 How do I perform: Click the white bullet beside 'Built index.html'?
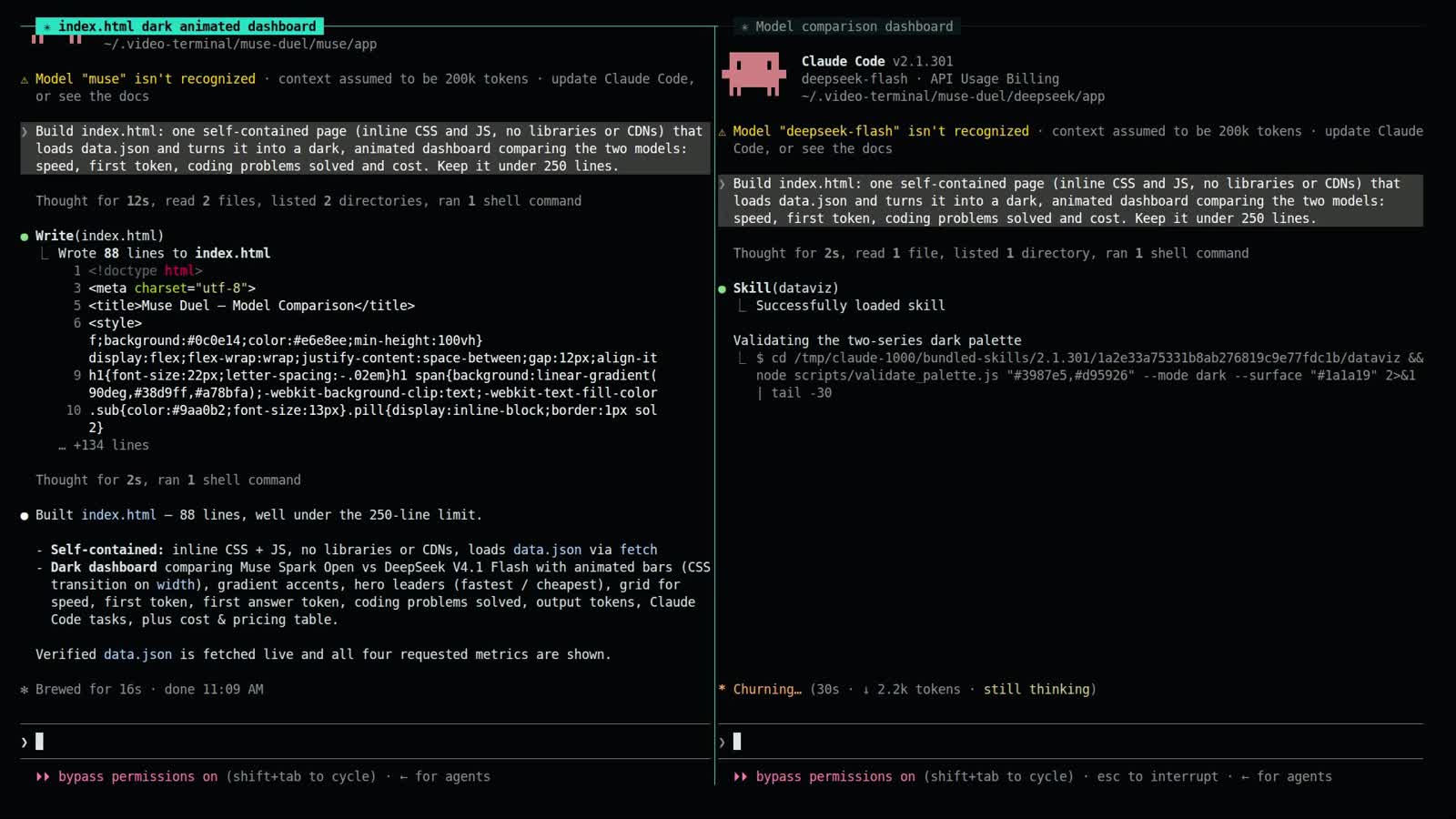pyautogui.click(x=25, y=516)
